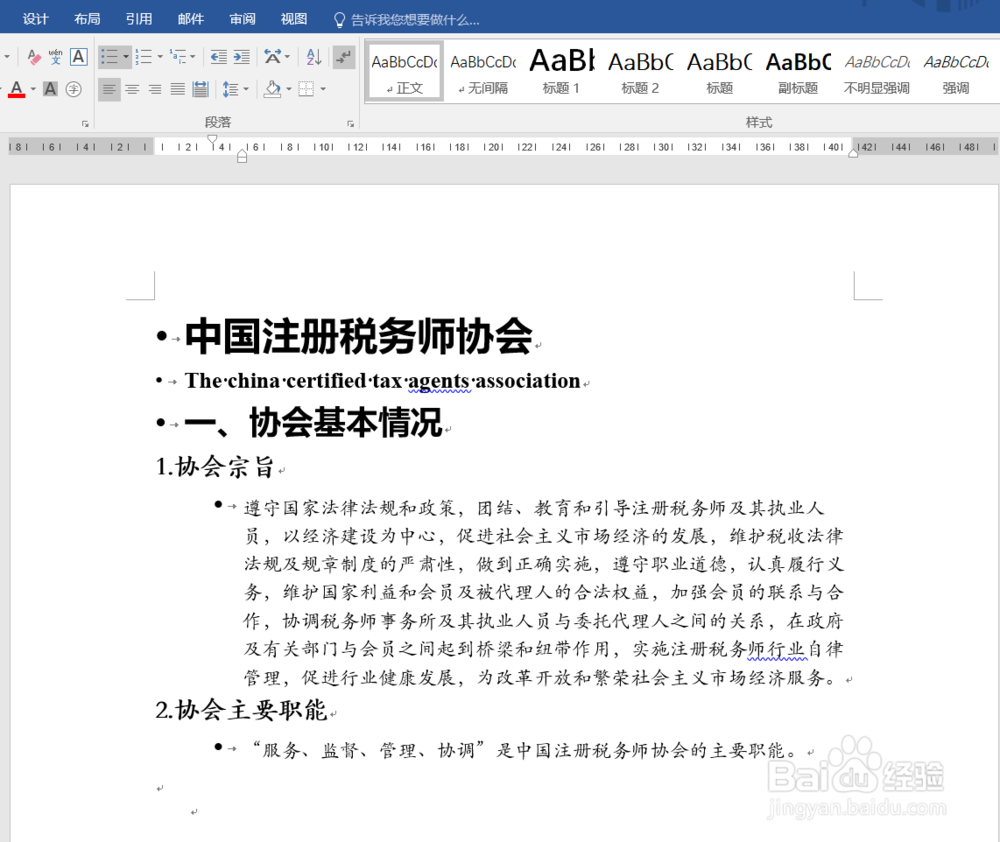Toggle the bullet list button
This screenshot has width=1000, height=842.
[x=109, y=57]
